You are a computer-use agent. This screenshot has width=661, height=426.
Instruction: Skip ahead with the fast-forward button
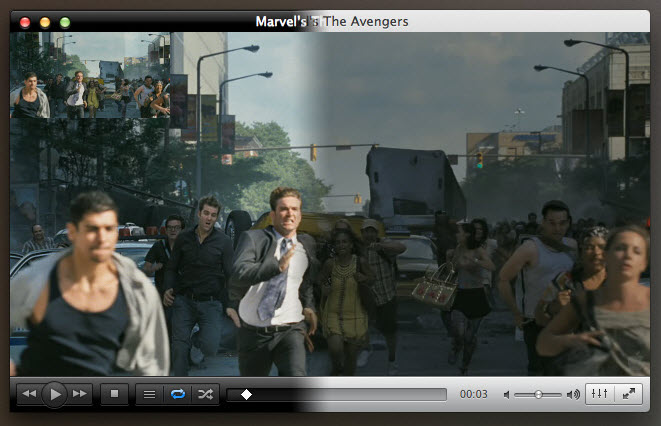(x=80, y=394)
